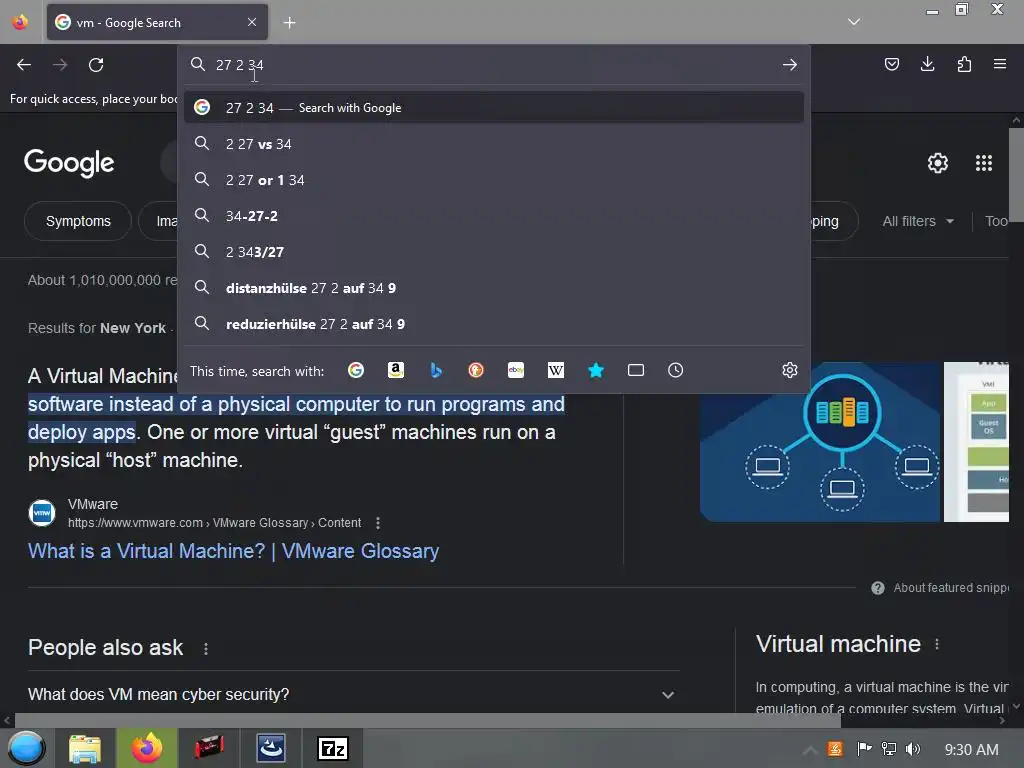This screenshot has width=1024, height=768.
Task: Choose suggestion '2 27 vs 34'
Action: (x=494, y=144)
